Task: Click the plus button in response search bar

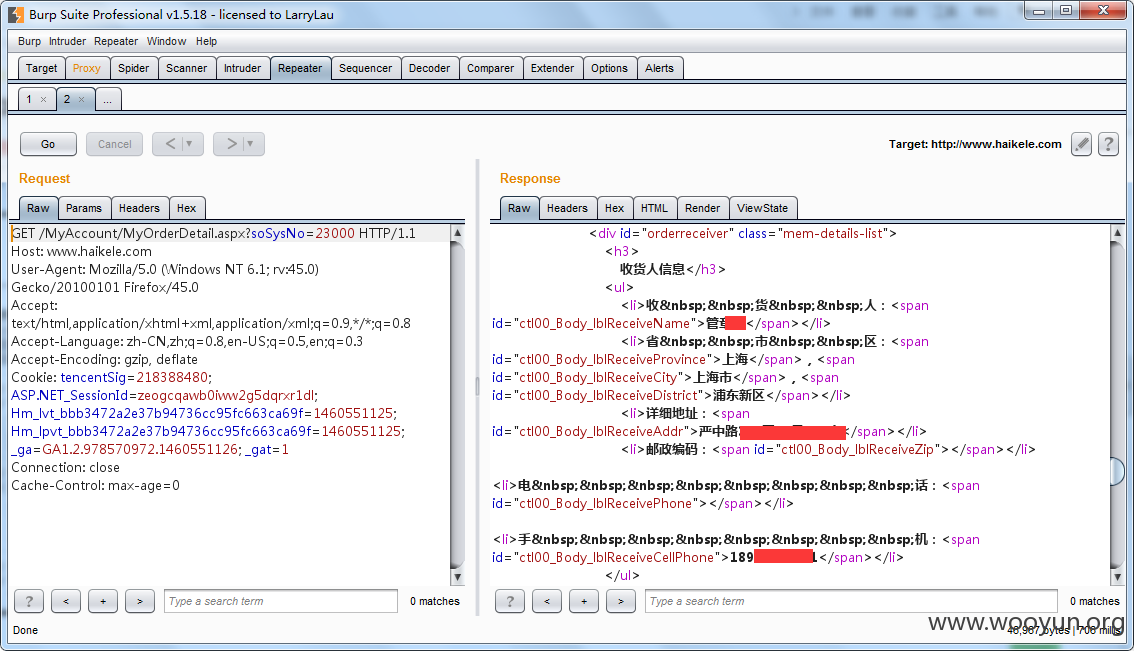Action: pyautogui.click(x=584, y=601)
